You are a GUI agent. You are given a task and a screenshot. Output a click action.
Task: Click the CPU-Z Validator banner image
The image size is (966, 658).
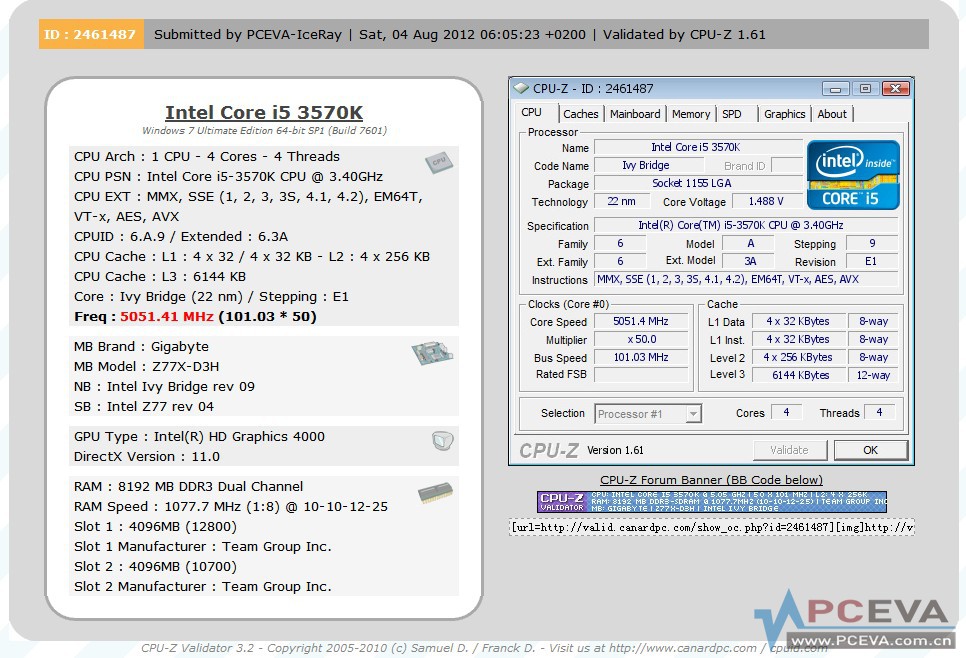[x=712, y=502]
